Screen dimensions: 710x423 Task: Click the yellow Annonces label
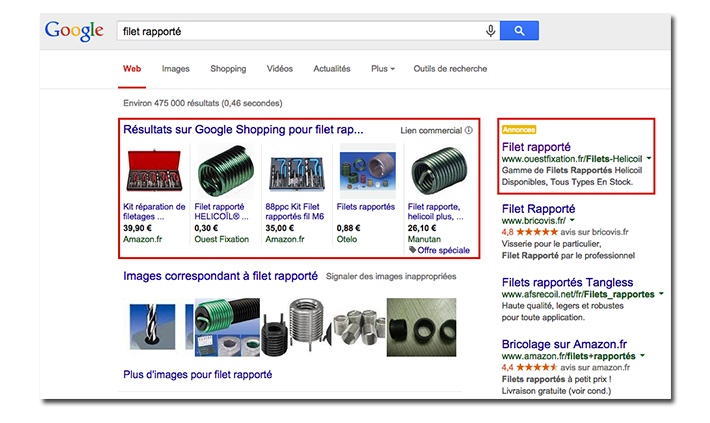pyautogui.click(x=519, y=130)
